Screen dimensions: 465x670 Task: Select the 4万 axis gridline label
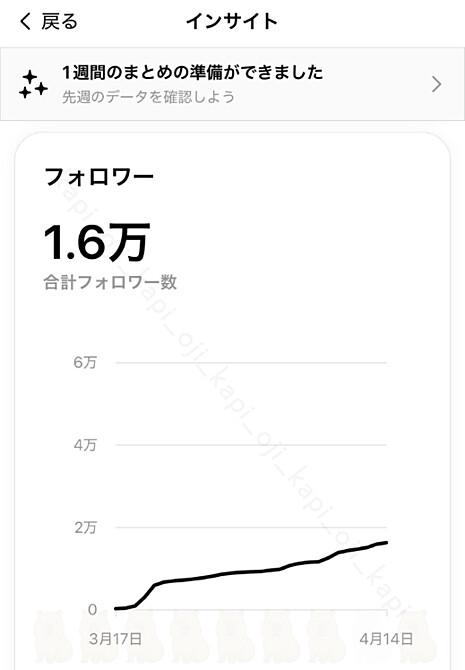pos(85,445)
